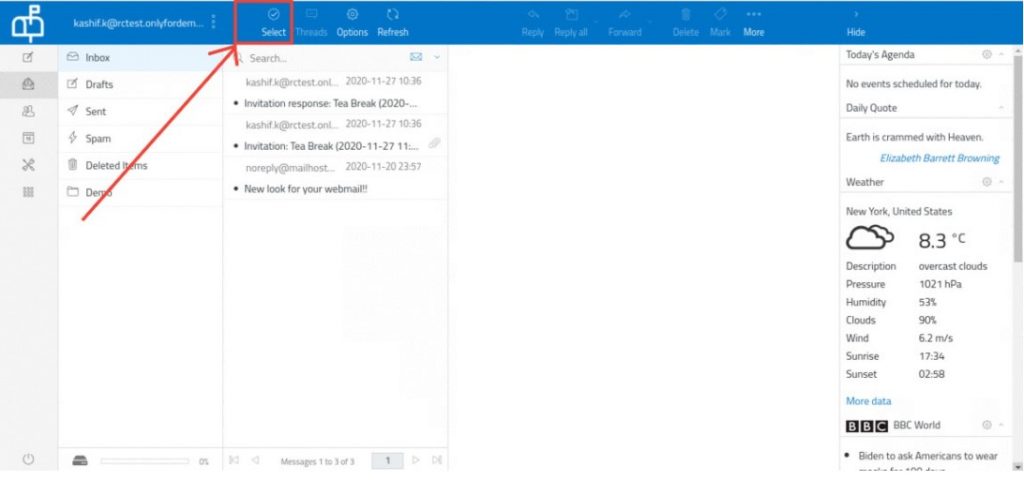Click the Refresh toolbar button

(x=392, y=21)
